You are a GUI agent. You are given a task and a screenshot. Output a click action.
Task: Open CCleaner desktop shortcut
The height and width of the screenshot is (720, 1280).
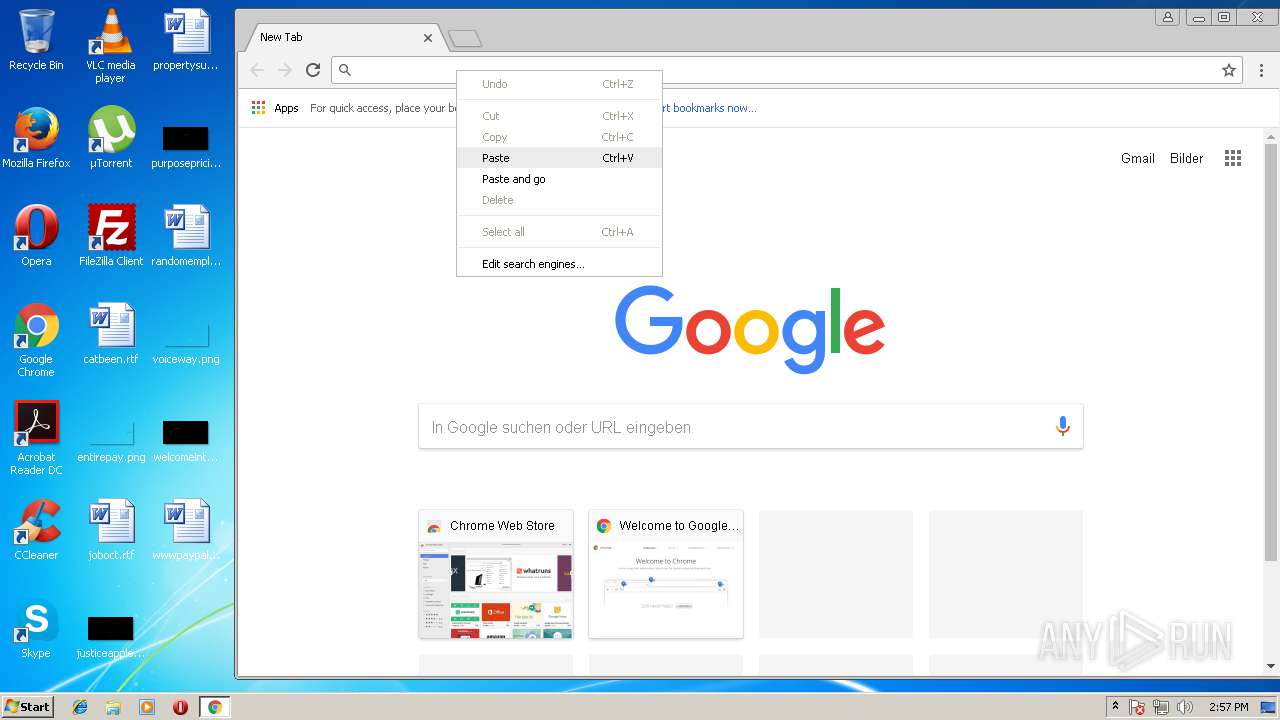tap(36, 530)
